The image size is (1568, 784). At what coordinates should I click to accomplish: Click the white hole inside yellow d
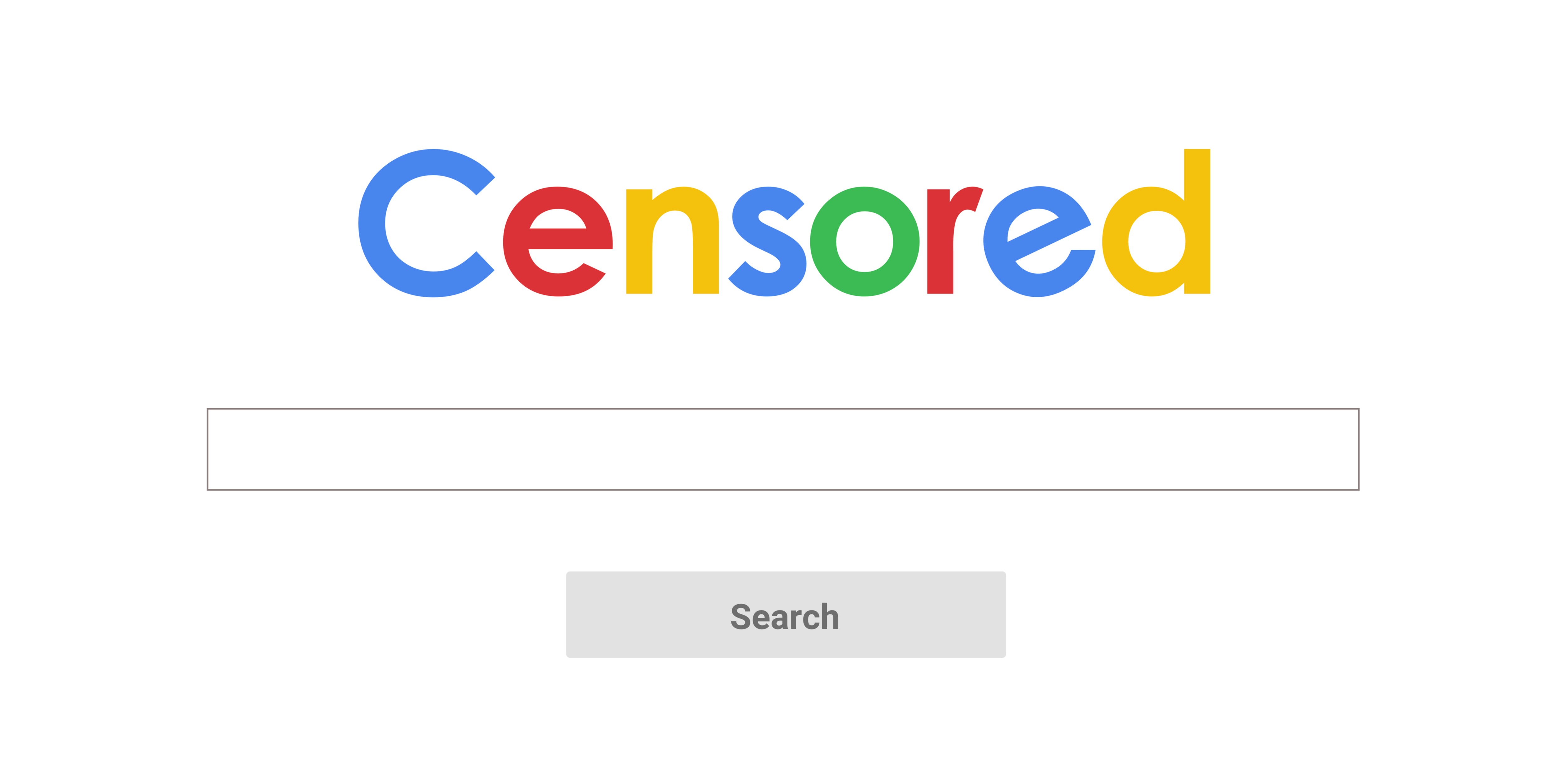tap(1157, 242)
